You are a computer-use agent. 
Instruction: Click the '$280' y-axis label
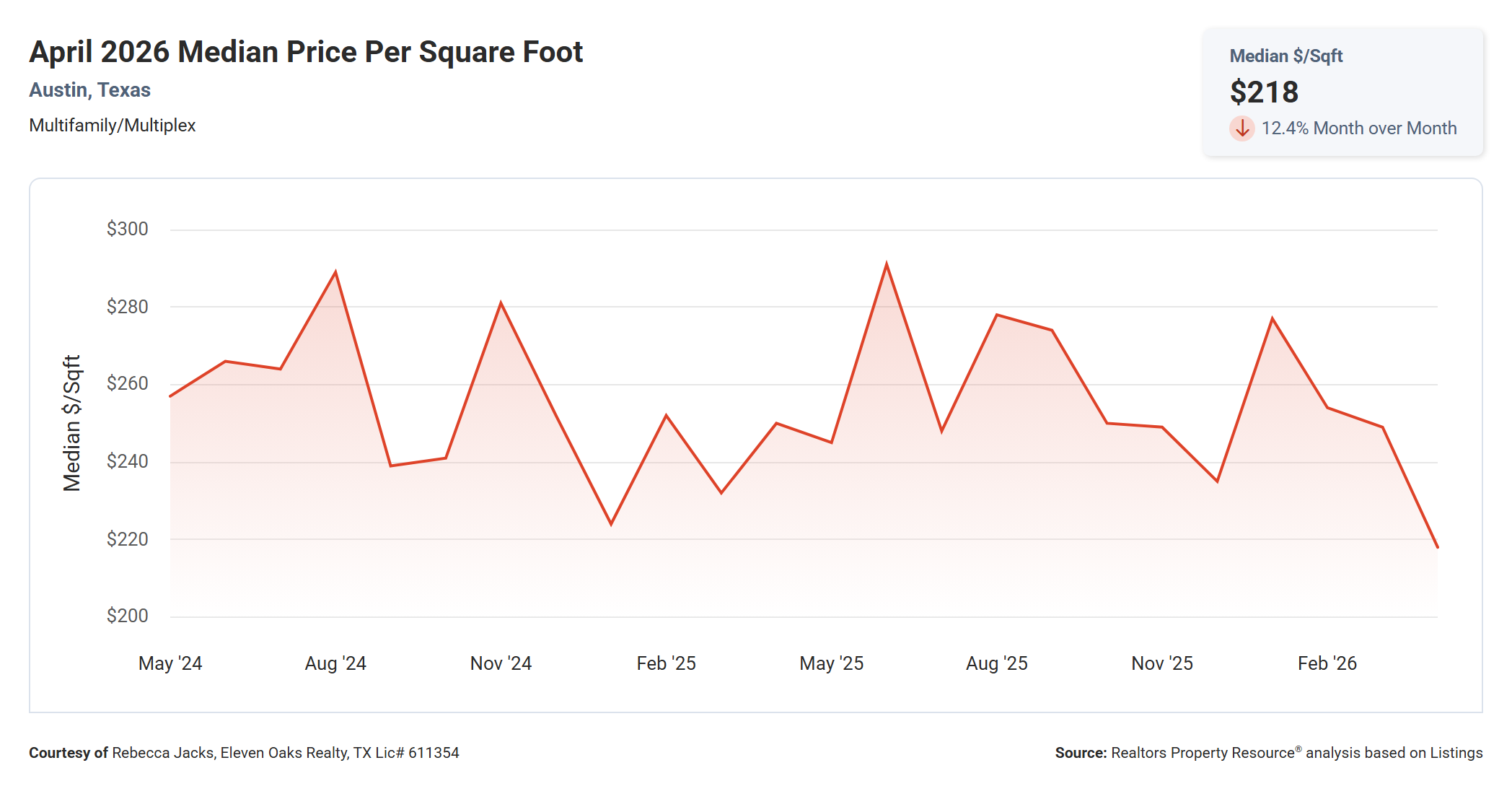click(x=127, y=307)
